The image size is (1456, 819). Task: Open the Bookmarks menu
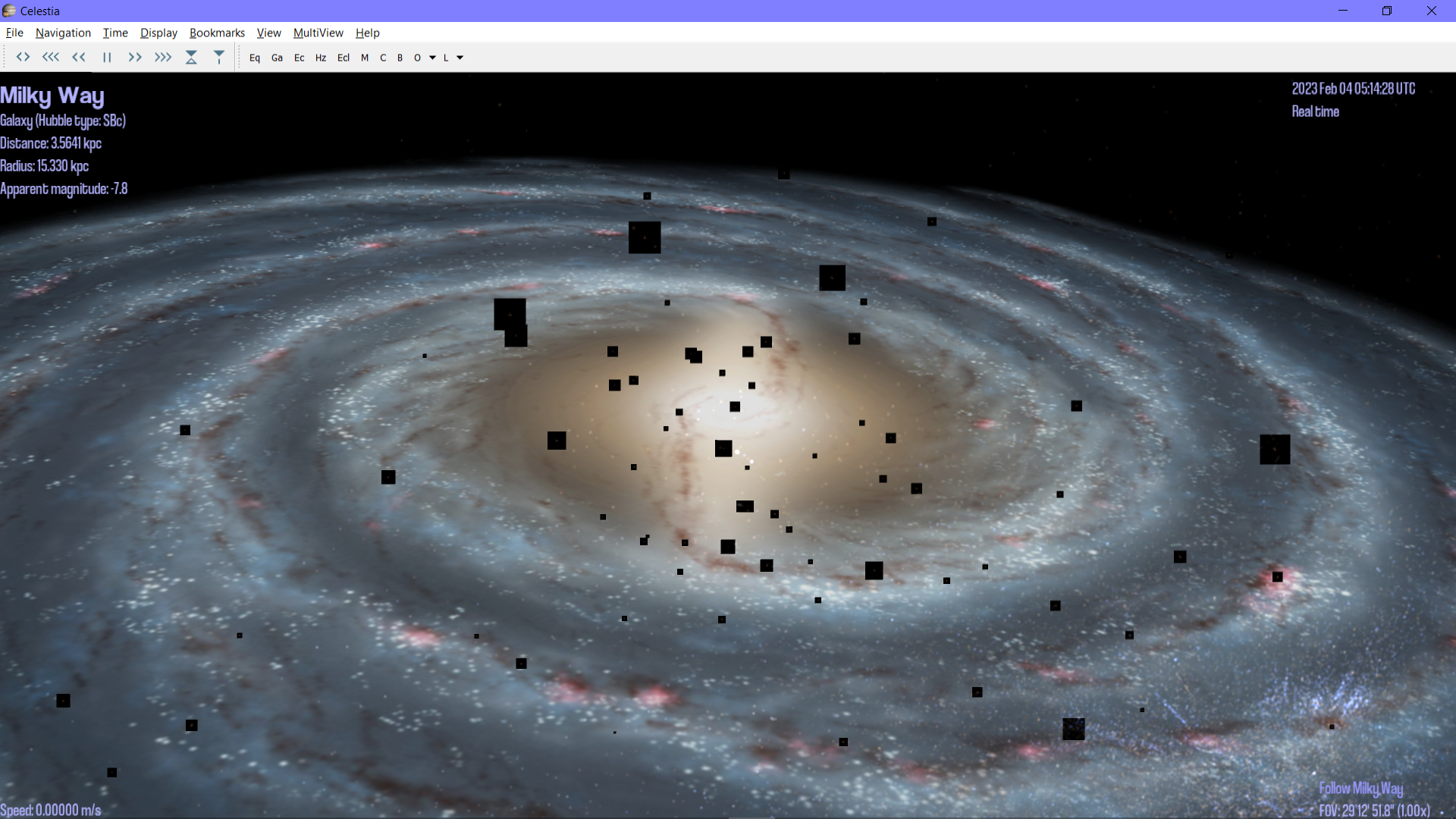point(217,33)
